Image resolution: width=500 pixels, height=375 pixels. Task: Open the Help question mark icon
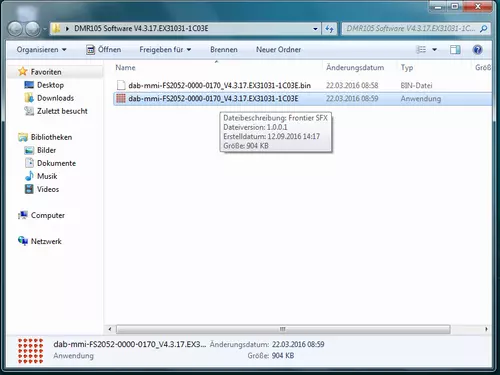pos(477,50)
